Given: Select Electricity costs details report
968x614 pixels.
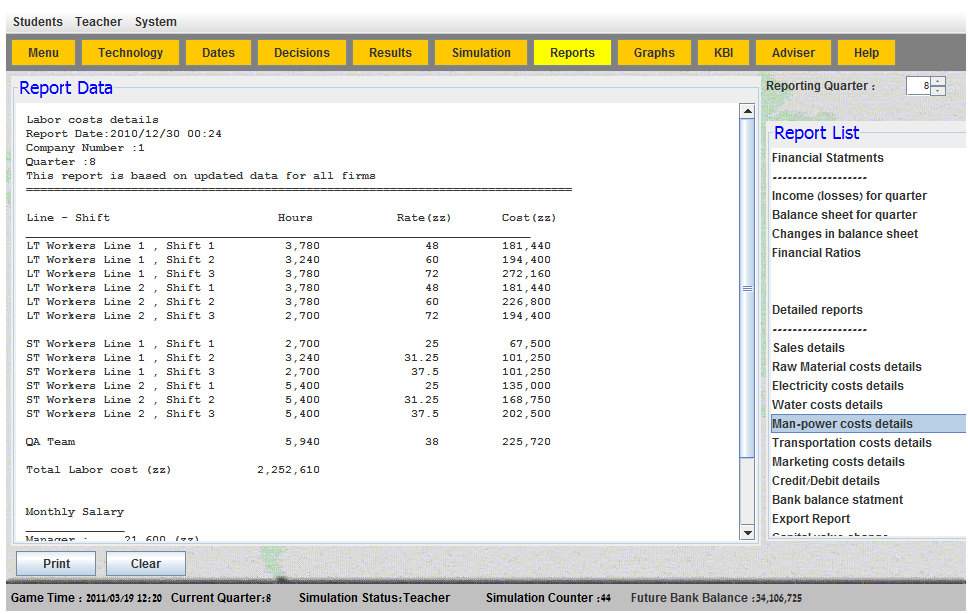Looking at the screenshot, I should [x=837, y=386].
